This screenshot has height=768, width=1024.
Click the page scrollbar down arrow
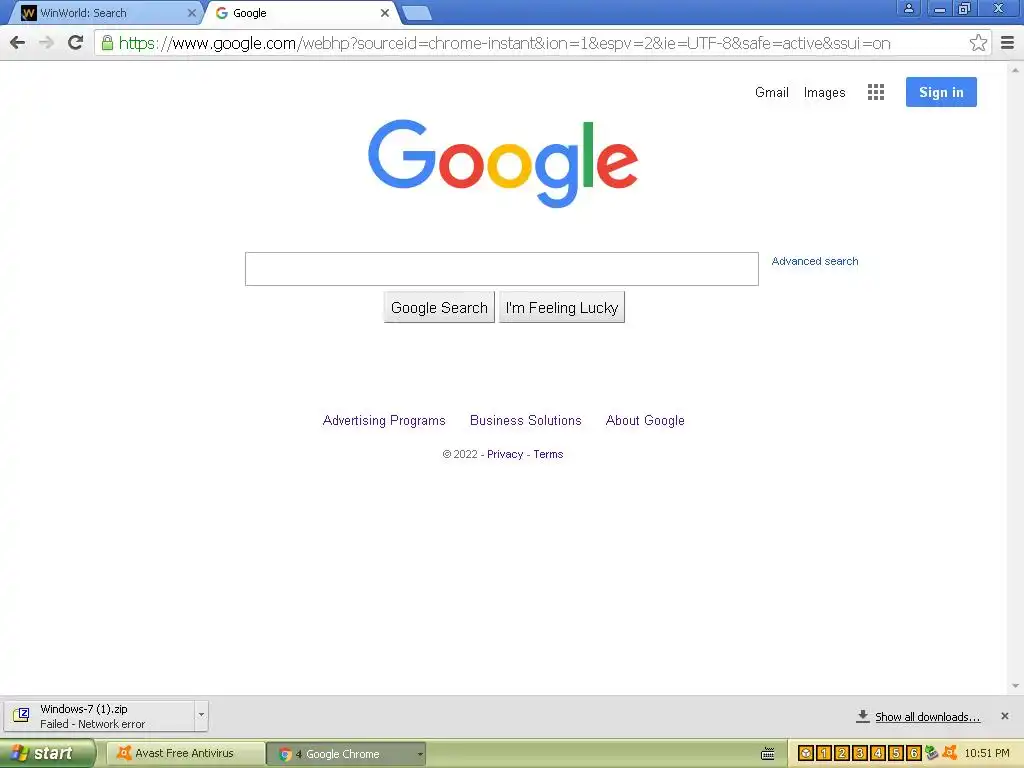click(1015, 686)
